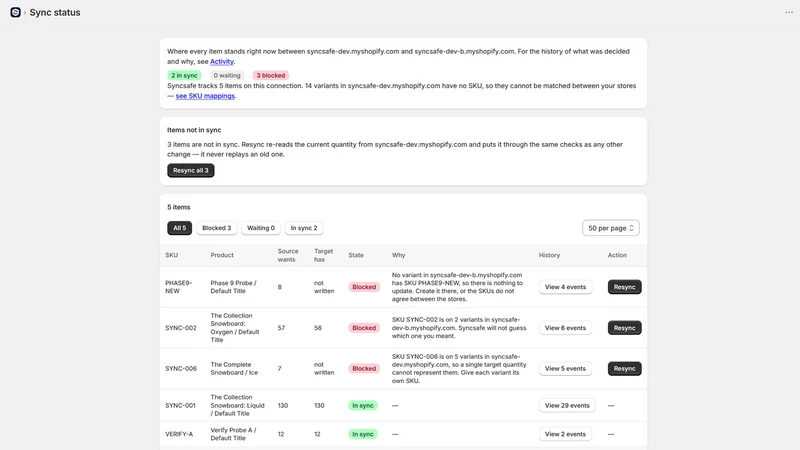Click the Syncsafe app icon in breadcrumb

[15, 12]
